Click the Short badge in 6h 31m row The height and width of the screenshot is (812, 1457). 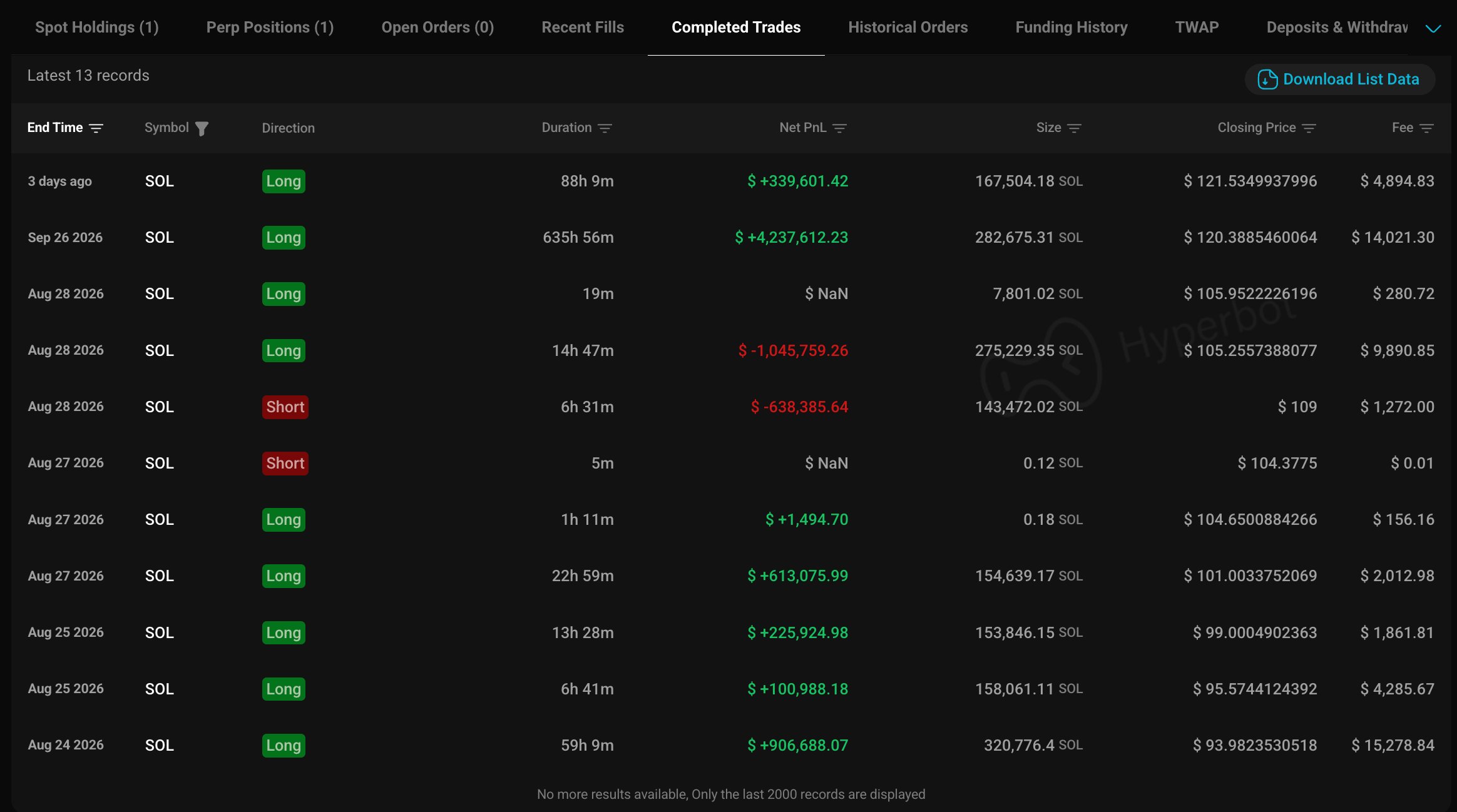coord(285,407)
